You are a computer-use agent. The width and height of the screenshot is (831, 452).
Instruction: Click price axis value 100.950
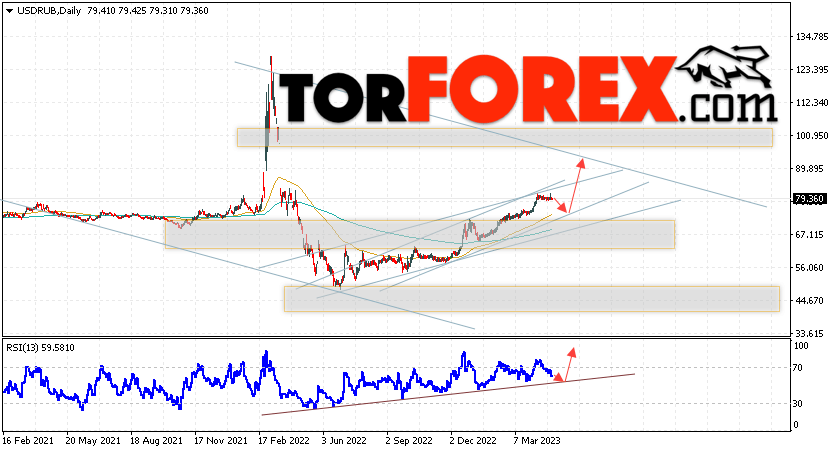(x=812, y=136)
